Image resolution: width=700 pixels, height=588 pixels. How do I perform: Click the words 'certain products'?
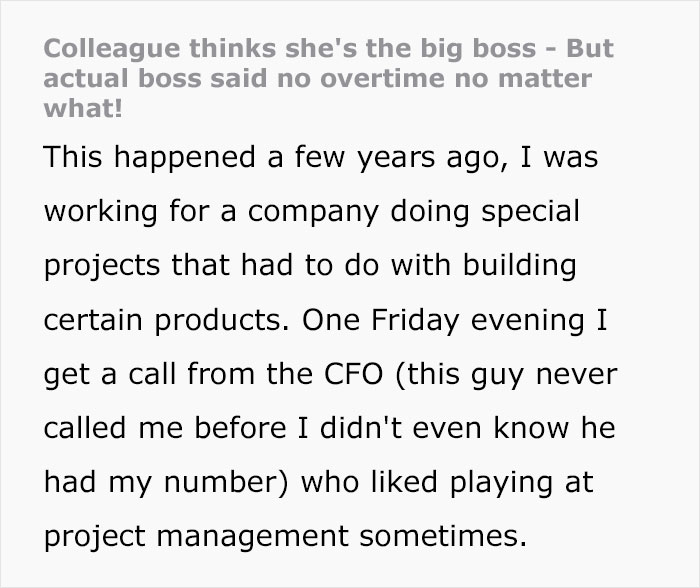pyautogui.click(x=162, y=322)
